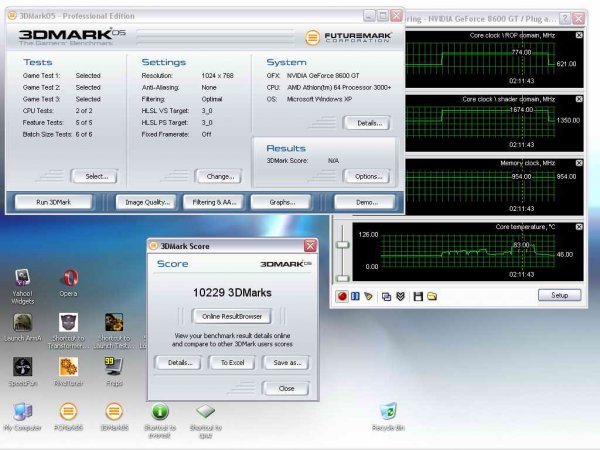Open Image Quality... in 3DMark05
600x450 pixels.
pos(147,202)
